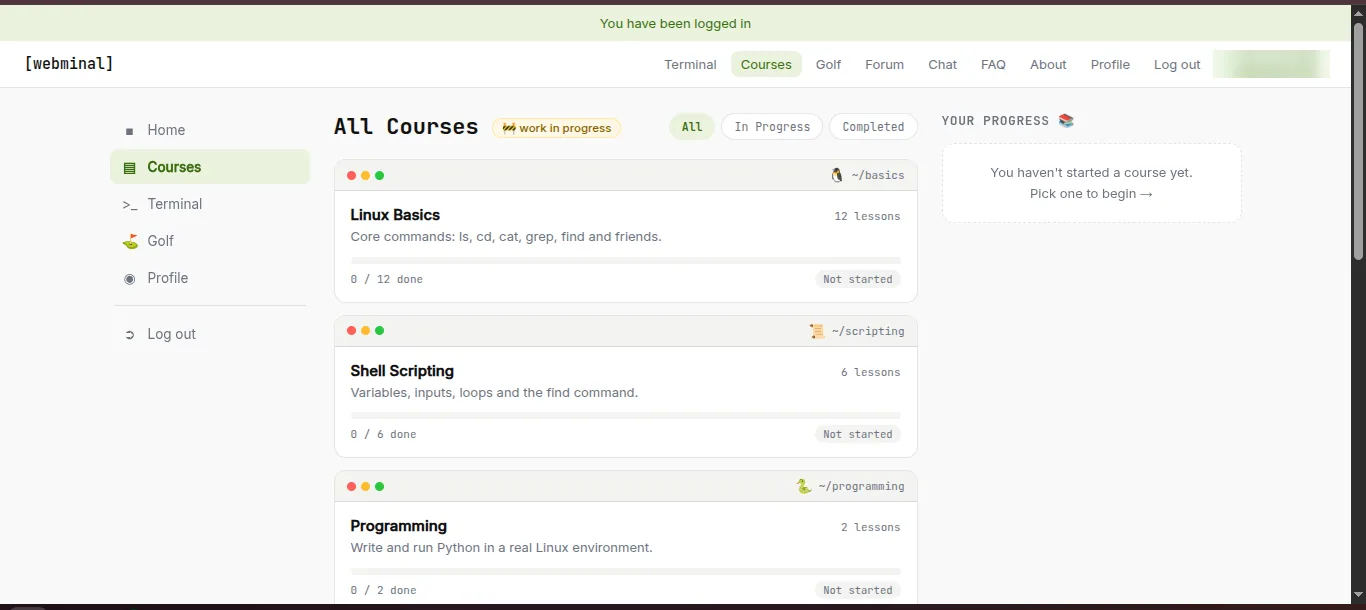Viewport: 1366px width, 610px height.
Task: Click the Profile circle icon in sidebar
Action: (129, 279)
